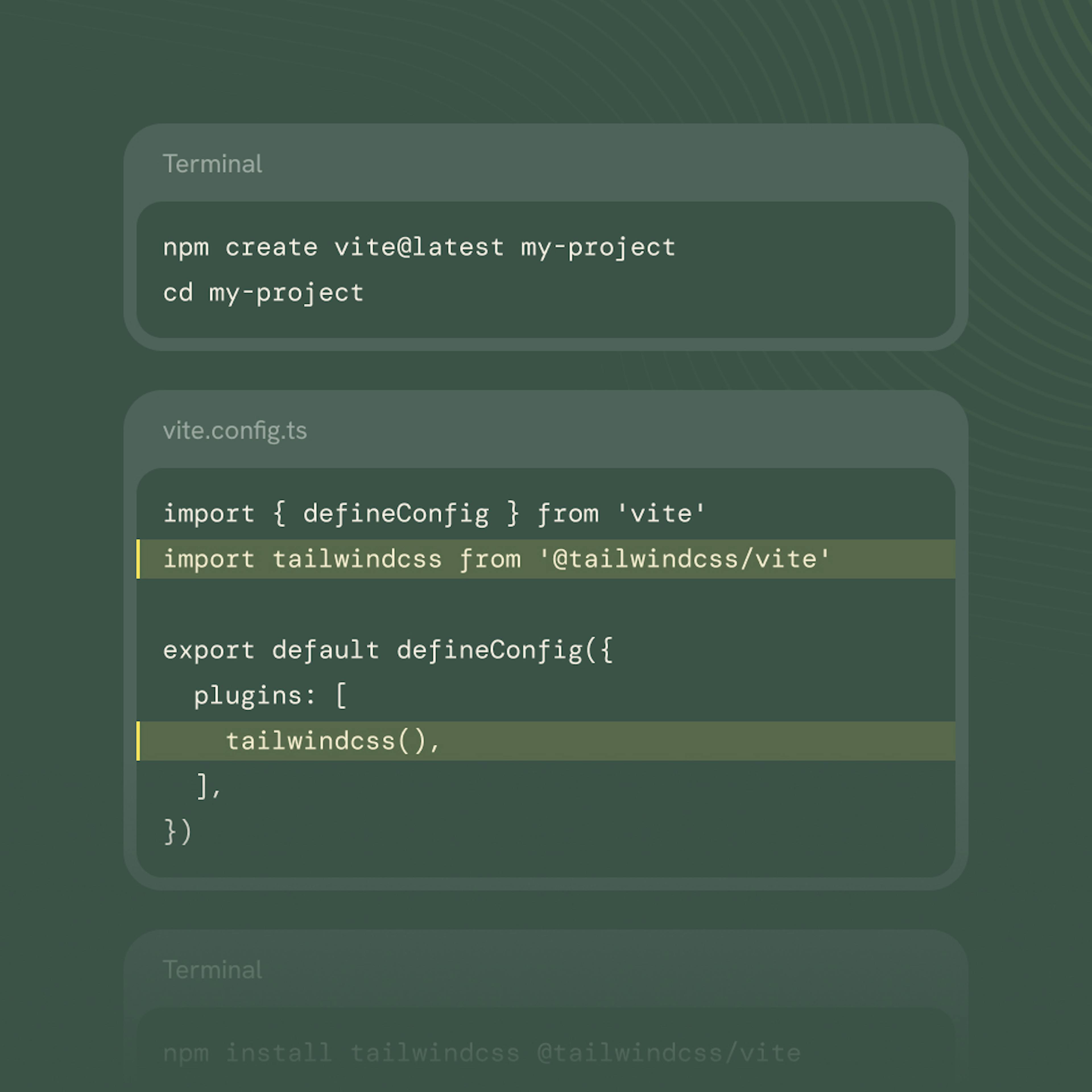Click 'my-project' in the npm create command
Image resolution: width=1092 pixels, height=1092 pixels.
pyautogui.click(x=598, y=248)
